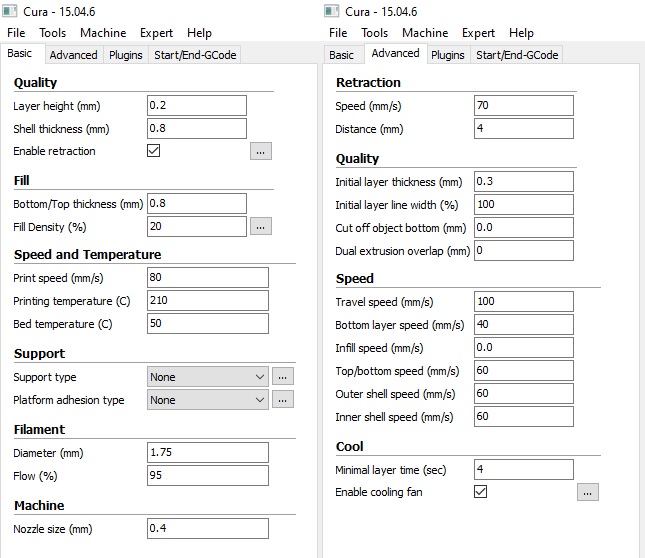
Task: Click the Inner shell speed field
Action: pyautogui.click(x=524, y=417)
